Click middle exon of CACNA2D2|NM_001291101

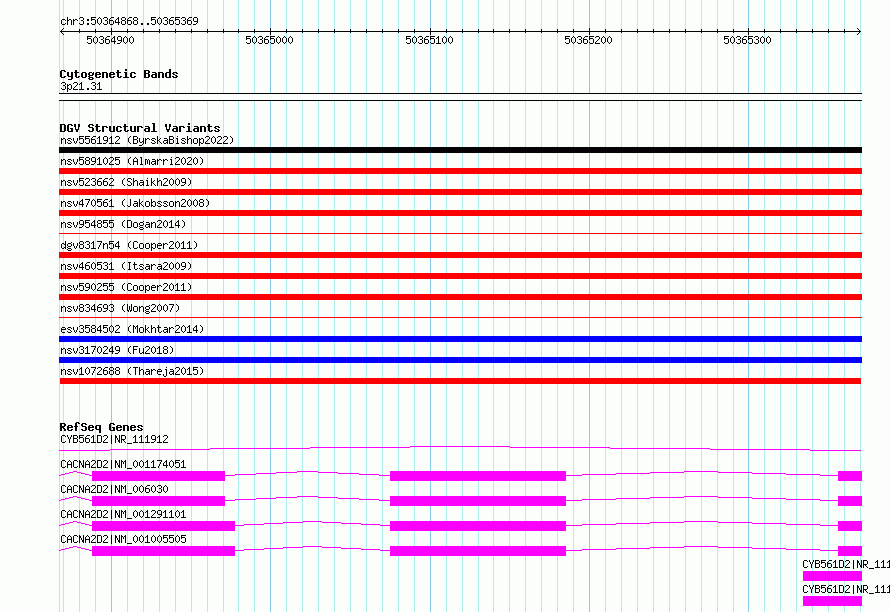(478, 526)
